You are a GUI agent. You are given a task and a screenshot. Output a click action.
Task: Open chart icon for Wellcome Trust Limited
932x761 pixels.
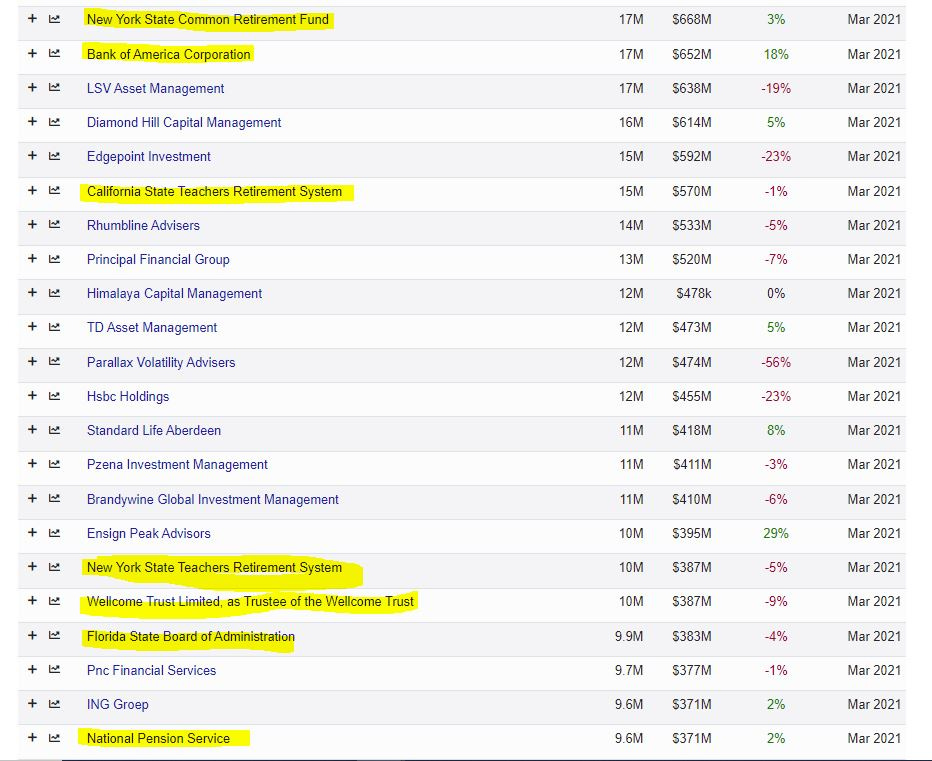(54, 601)
